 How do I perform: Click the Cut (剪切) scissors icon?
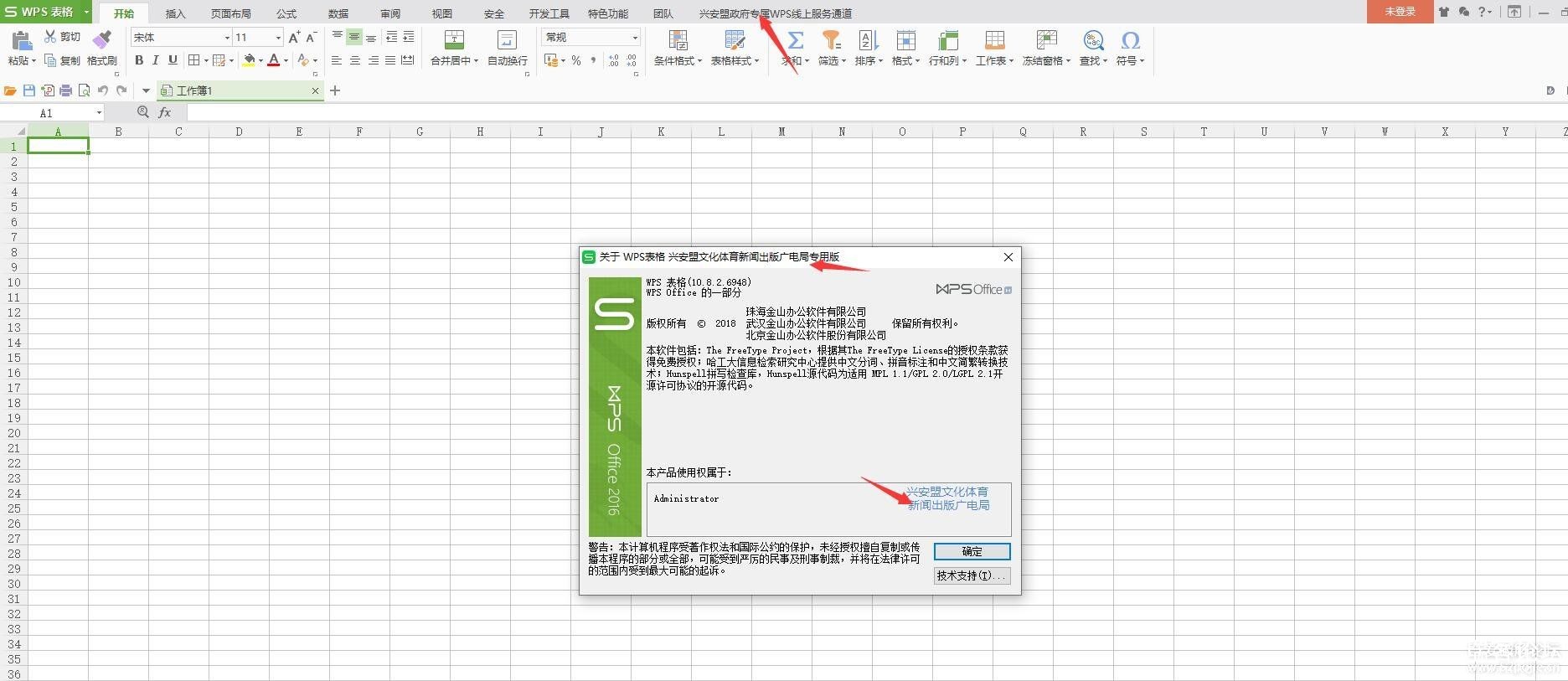click(x=50, y=37)
